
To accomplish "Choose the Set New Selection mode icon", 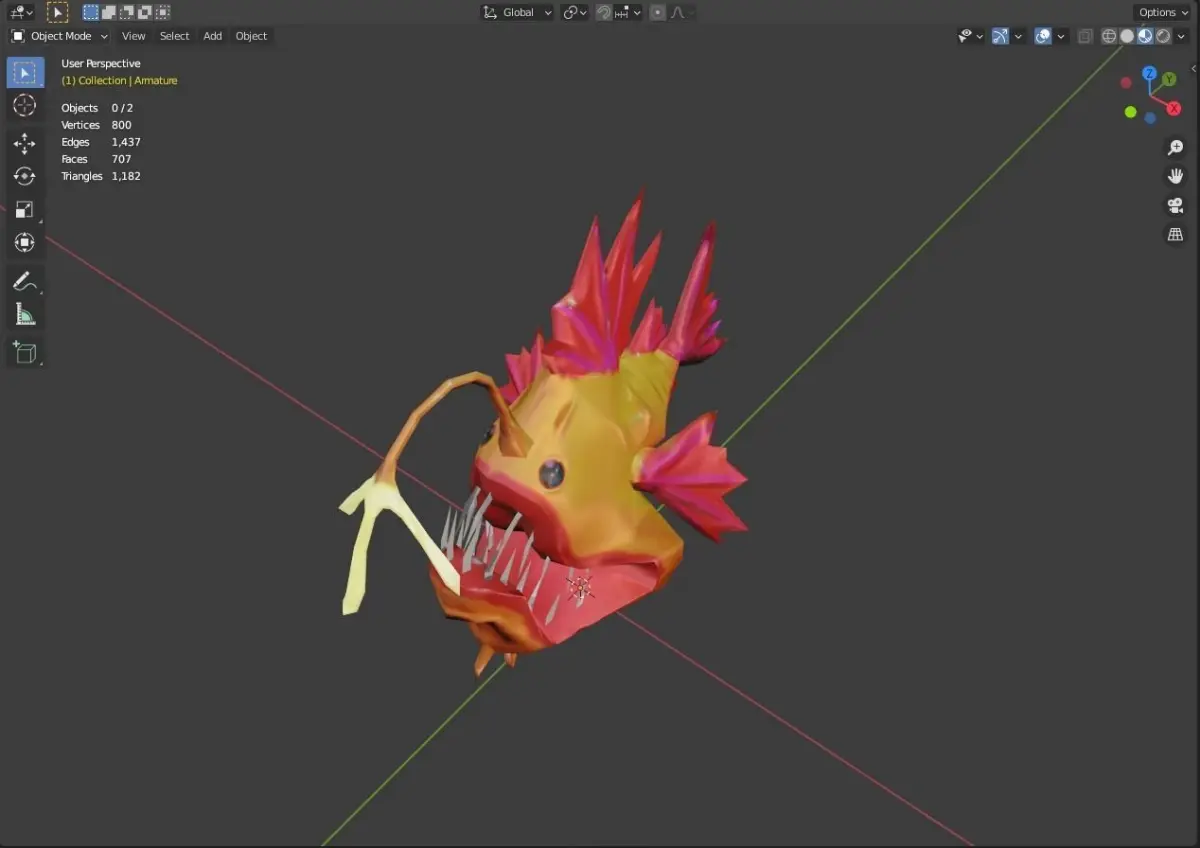I will pyautogui.click(x=91, y=12).
